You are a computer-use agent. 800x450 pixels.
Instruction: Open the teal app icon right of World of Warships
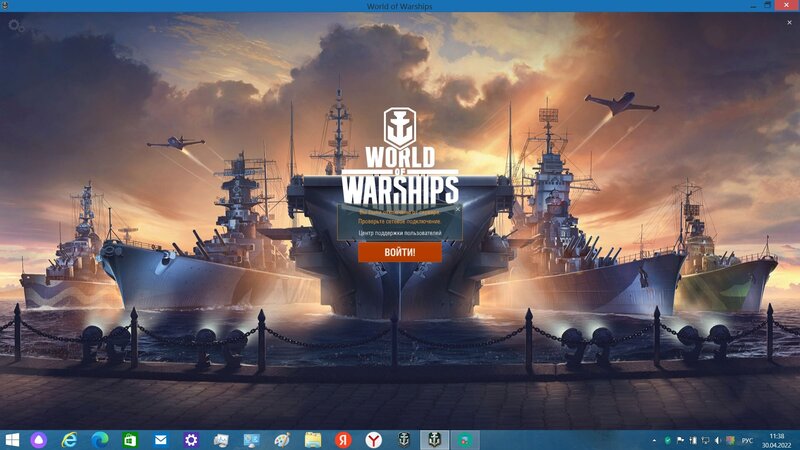coord(465,440)
